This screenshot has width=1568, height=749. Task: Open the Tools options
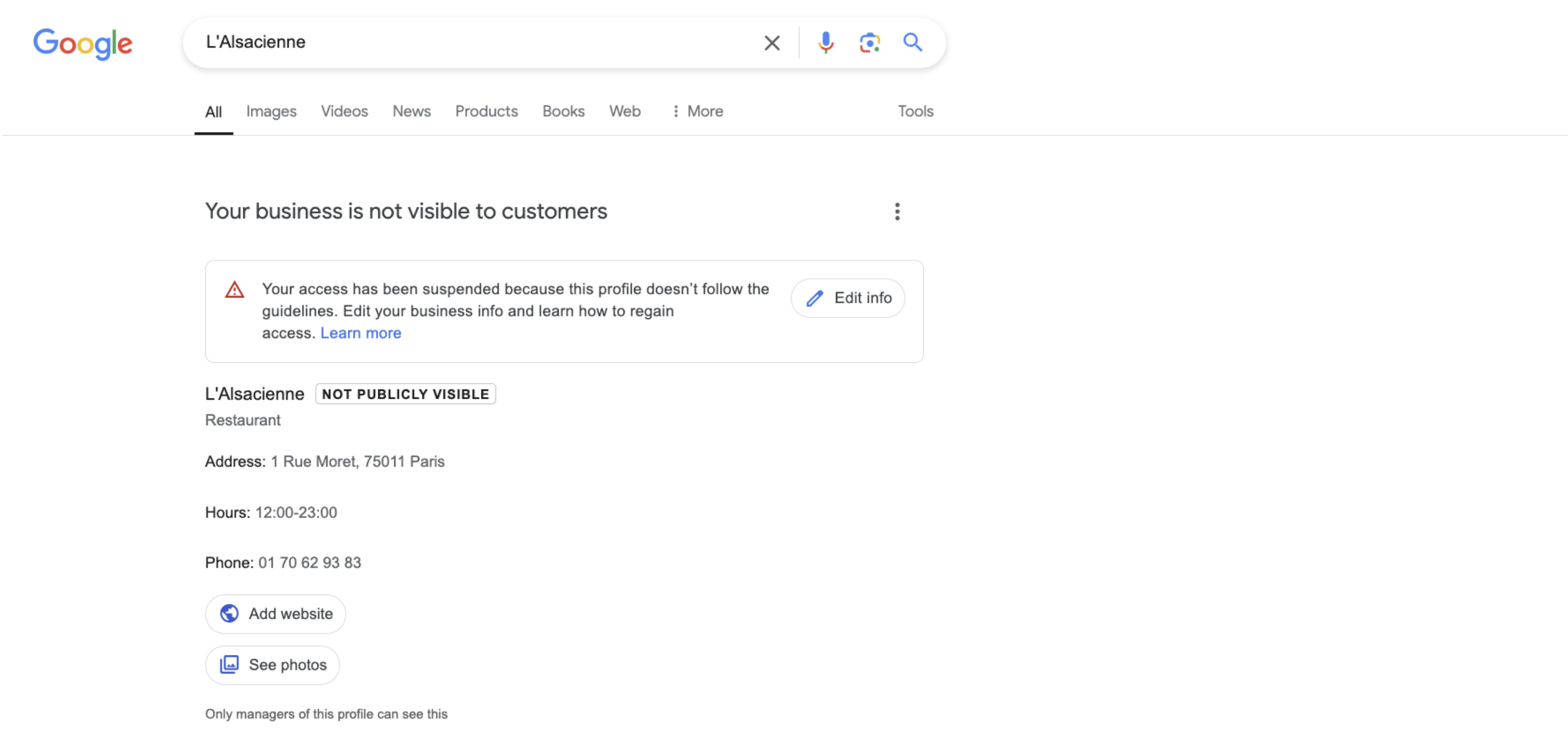coord(915,111)
